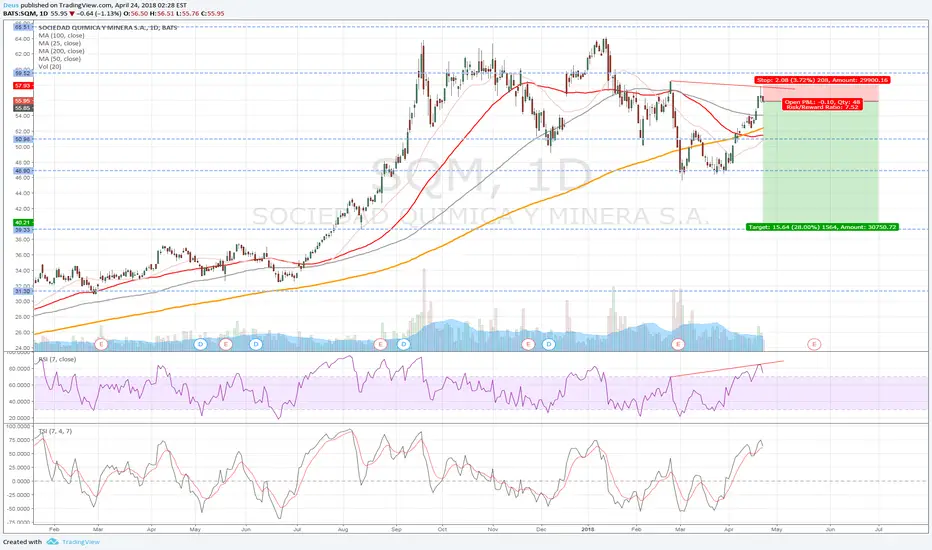Click the Open P&L Risk/Reward Ratio label
This screenshot has height=550, width=932.
pos(823,105)
